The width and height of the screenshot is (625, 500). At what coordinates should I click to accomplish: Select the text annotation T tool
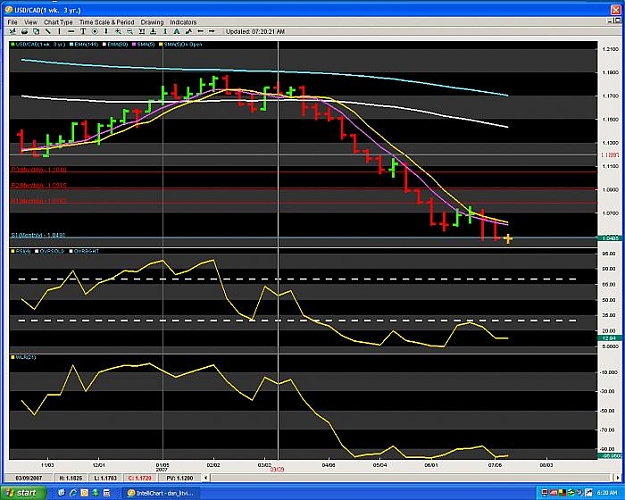(x=83, y=31)
